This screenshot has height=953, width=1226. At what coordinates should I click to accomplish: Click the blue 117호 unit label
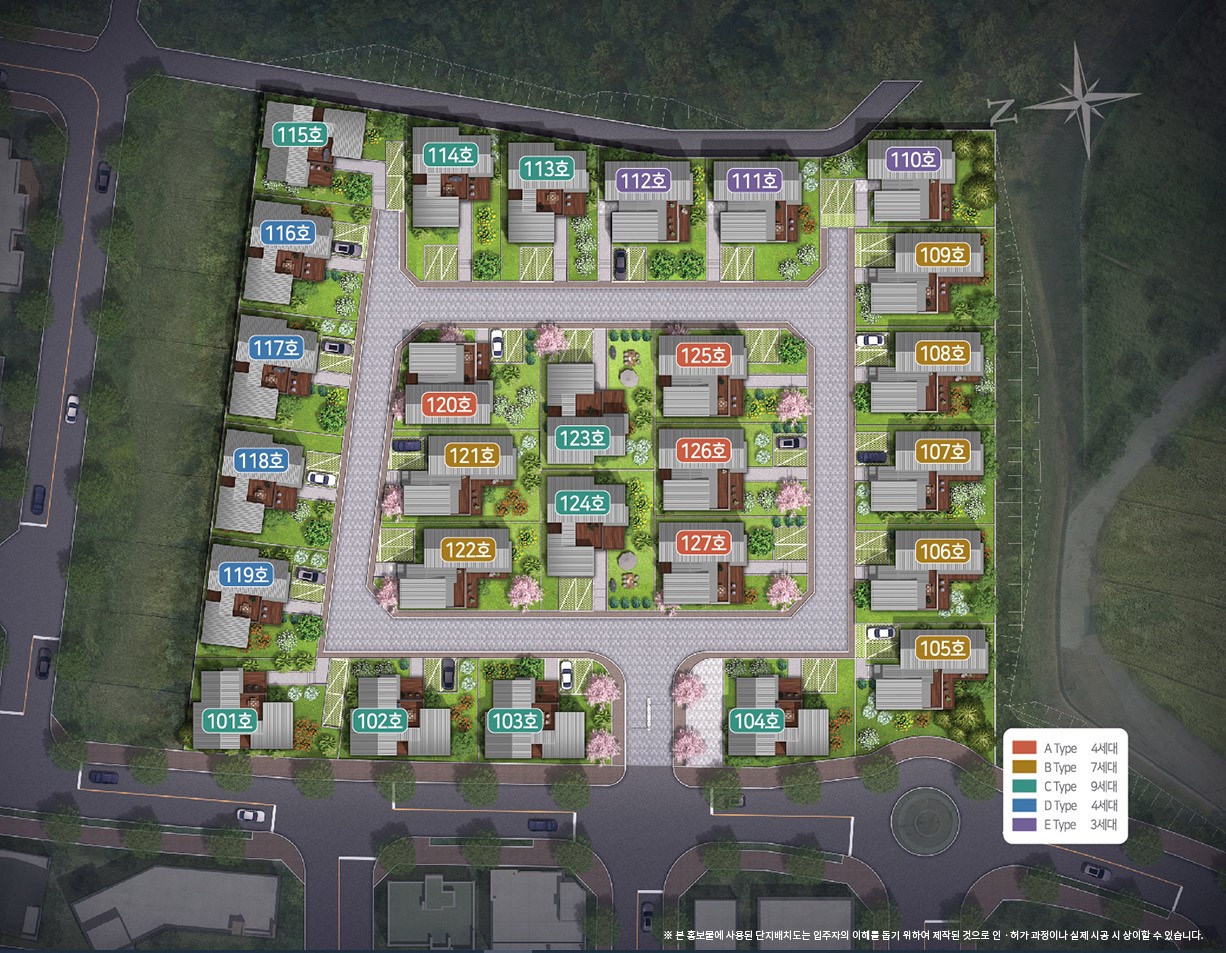click(x=276, y=348)
